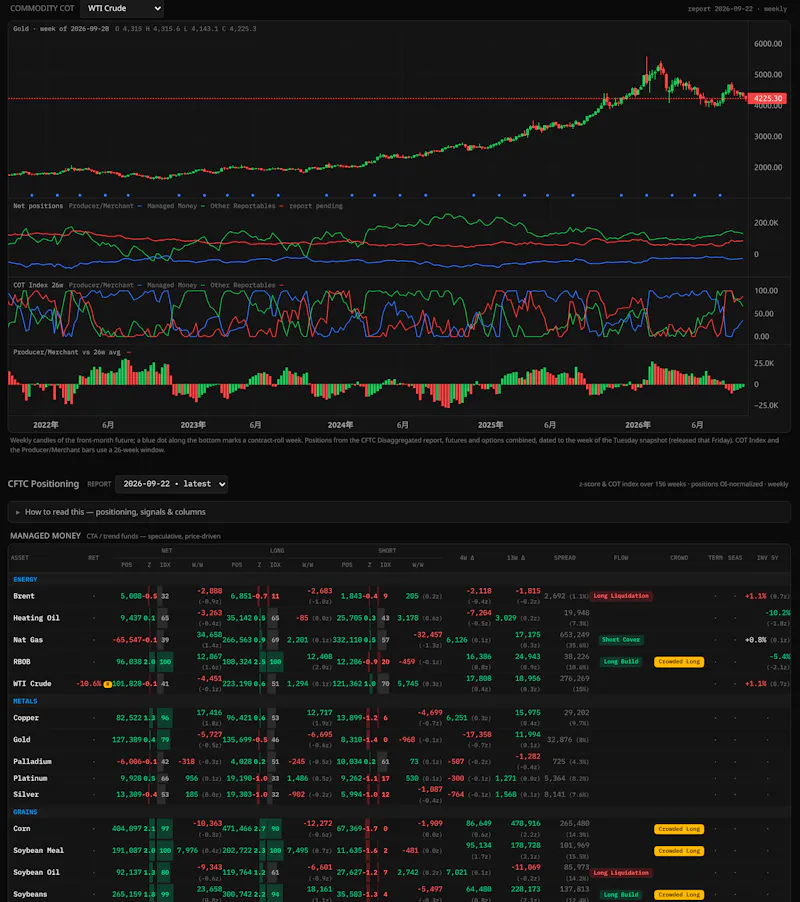Click the SPREAD column header
This screenshot has height=902, width=800.
click(564, 557)
